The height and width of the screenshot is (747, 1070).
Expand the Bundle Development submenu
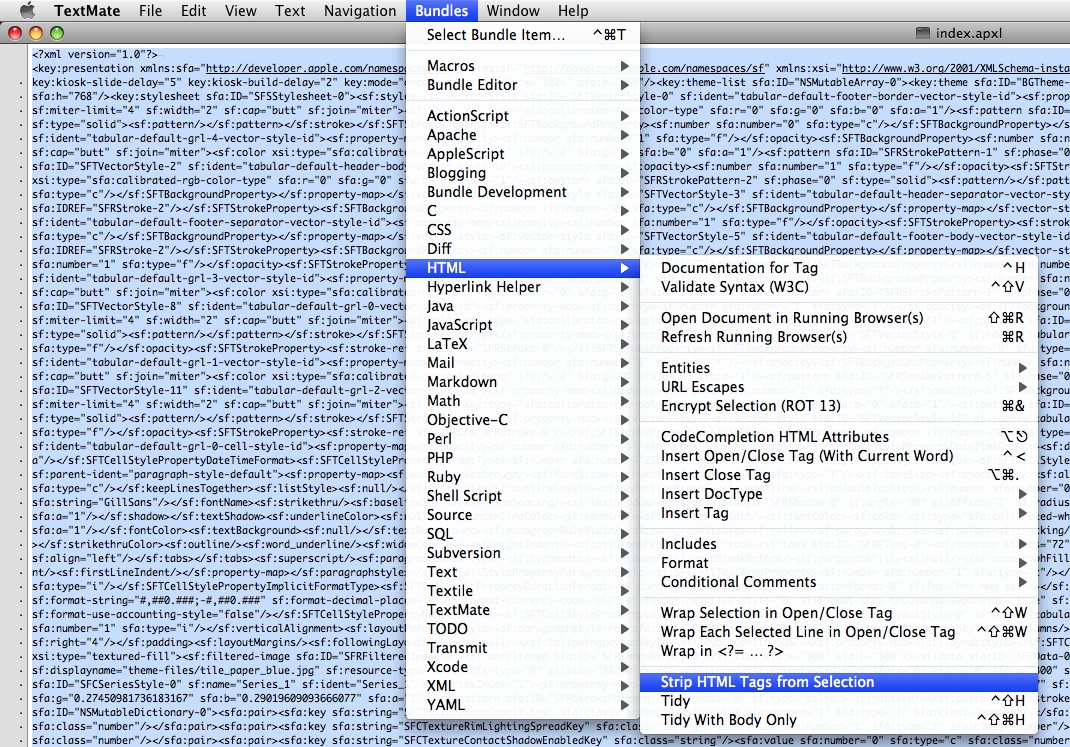523,192
